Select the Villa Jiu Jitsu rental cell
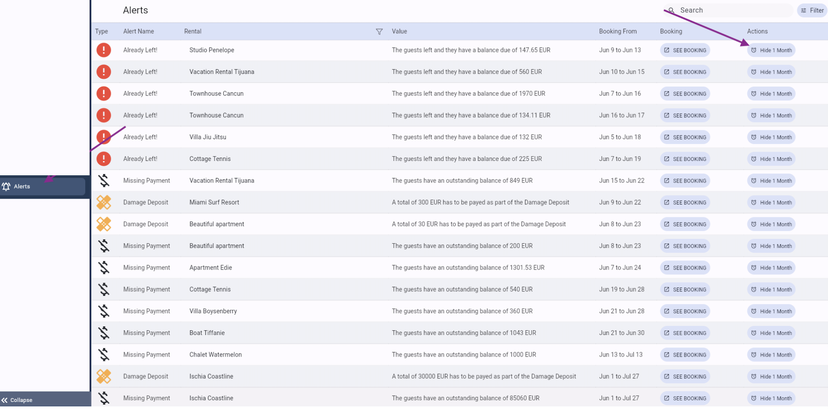Image resolution: width=828 pixels, height=409 pixels. (208, 137)
